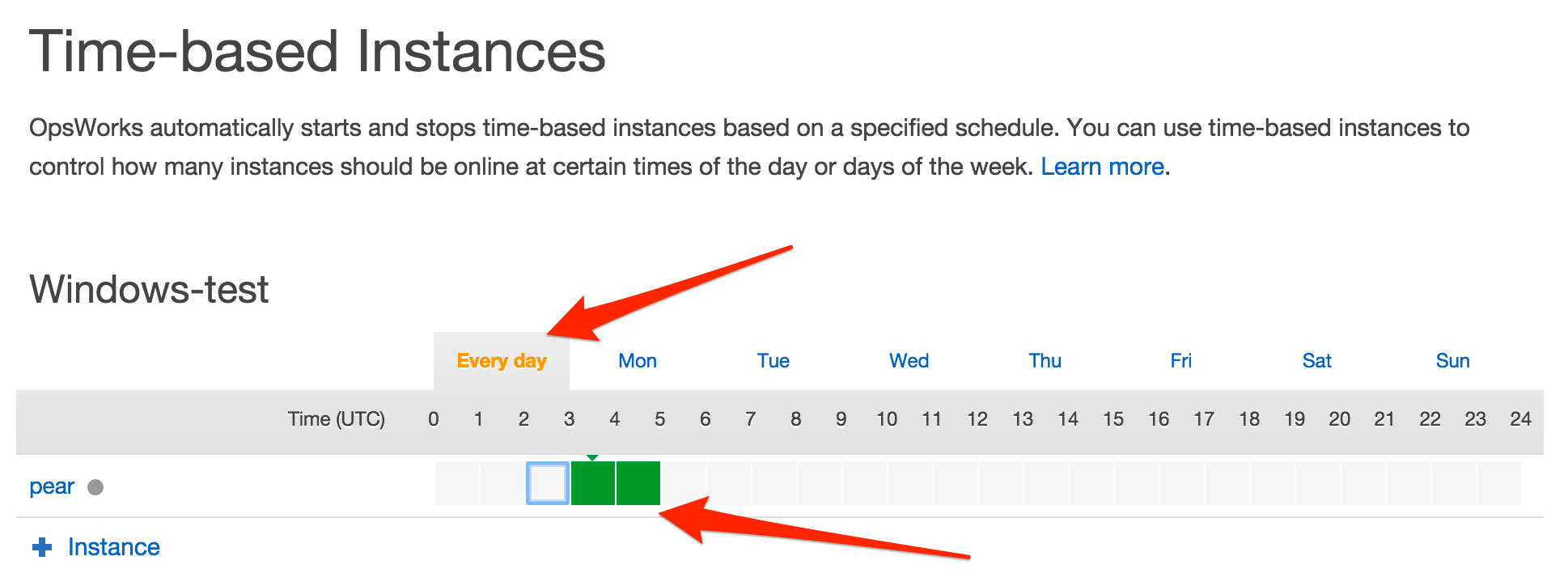Show the Sun schedule tab

(1453, 361)
